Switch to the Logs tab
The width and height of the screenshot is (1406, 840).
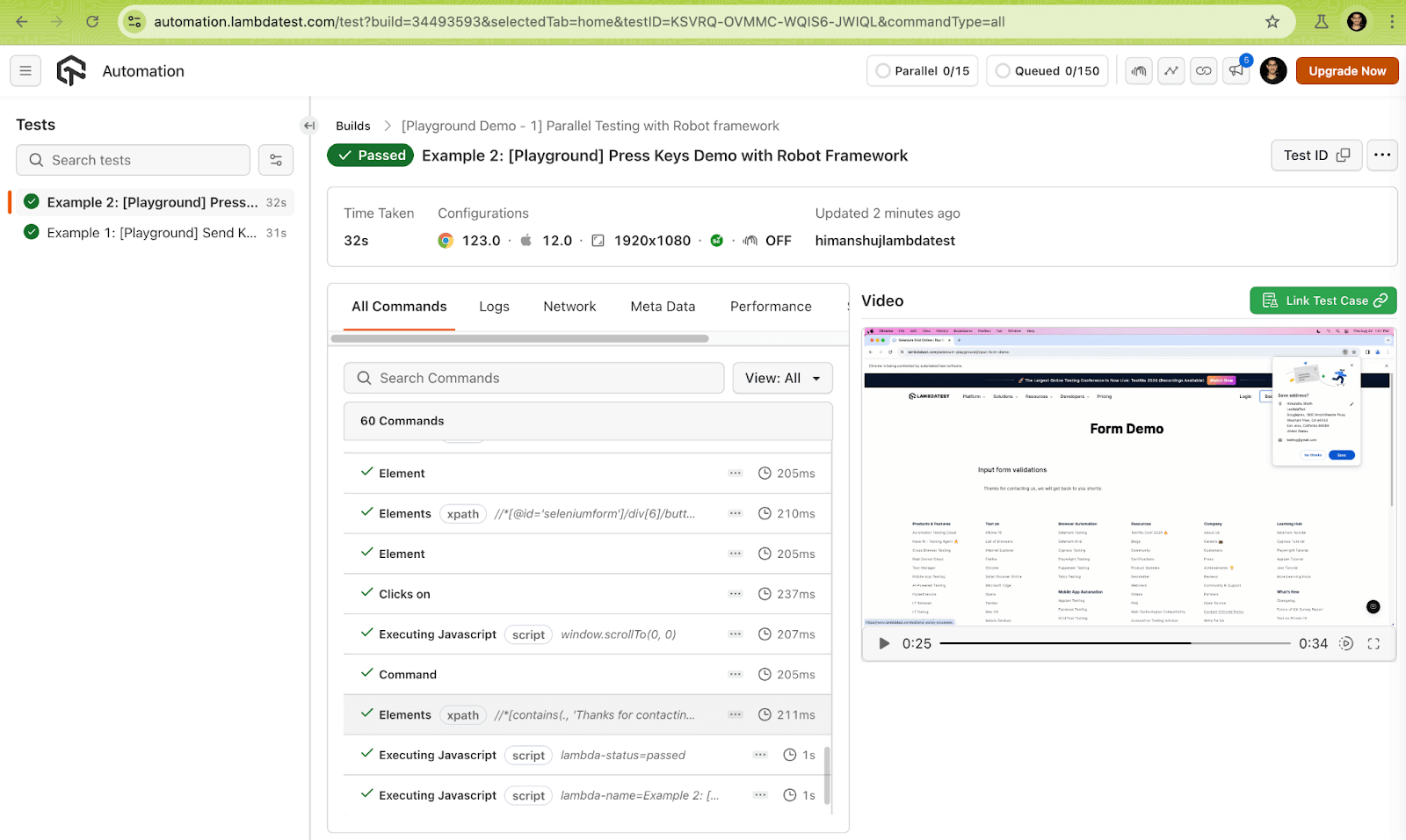(494, 307)
